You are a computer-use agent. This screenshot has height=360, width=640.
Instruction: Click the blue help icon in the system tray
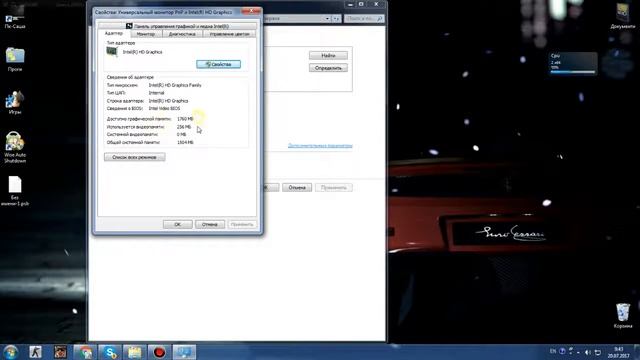coord(562,351)
